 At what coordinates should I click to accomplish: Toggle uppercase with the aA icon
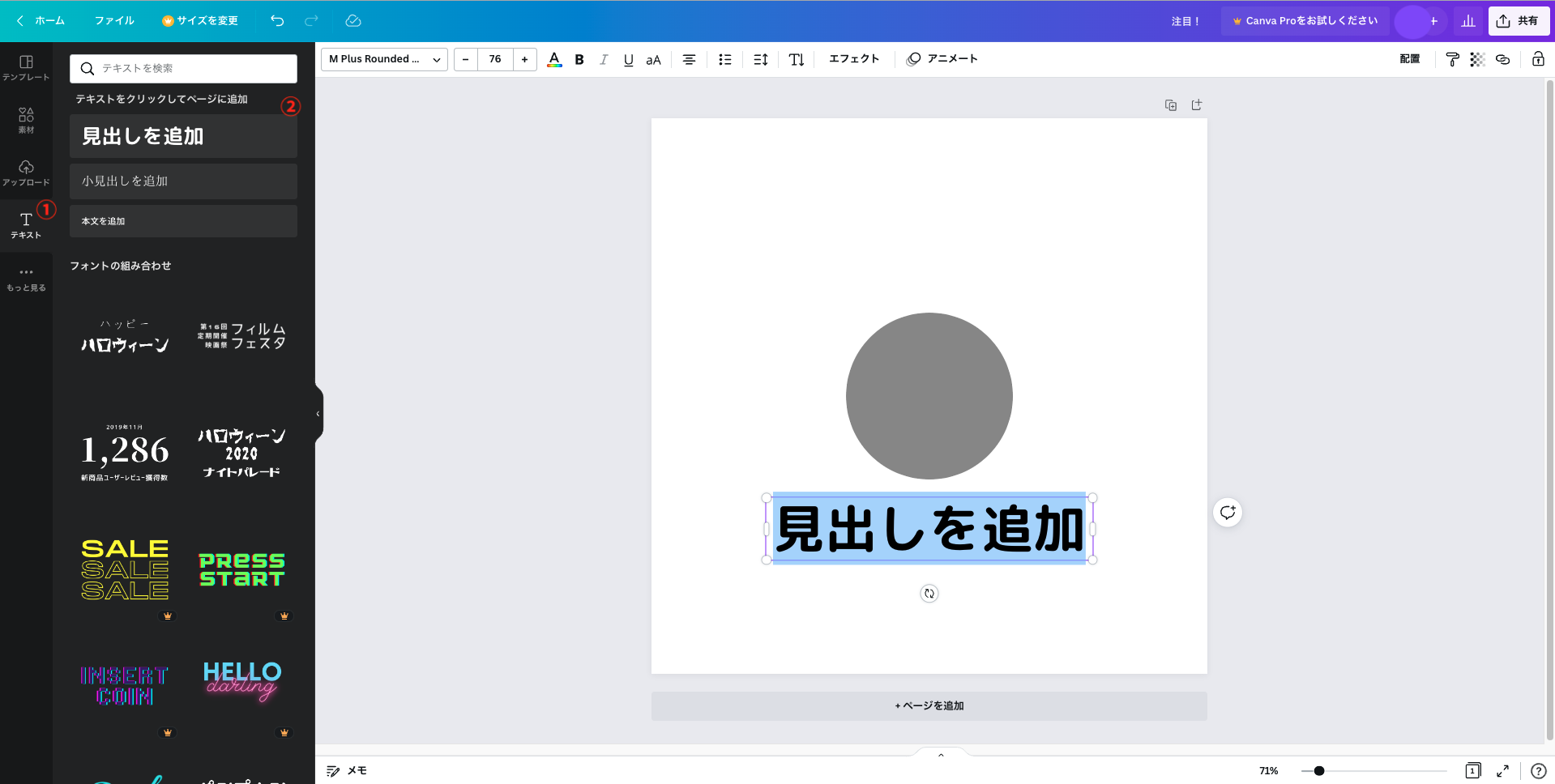pos(653,58)
